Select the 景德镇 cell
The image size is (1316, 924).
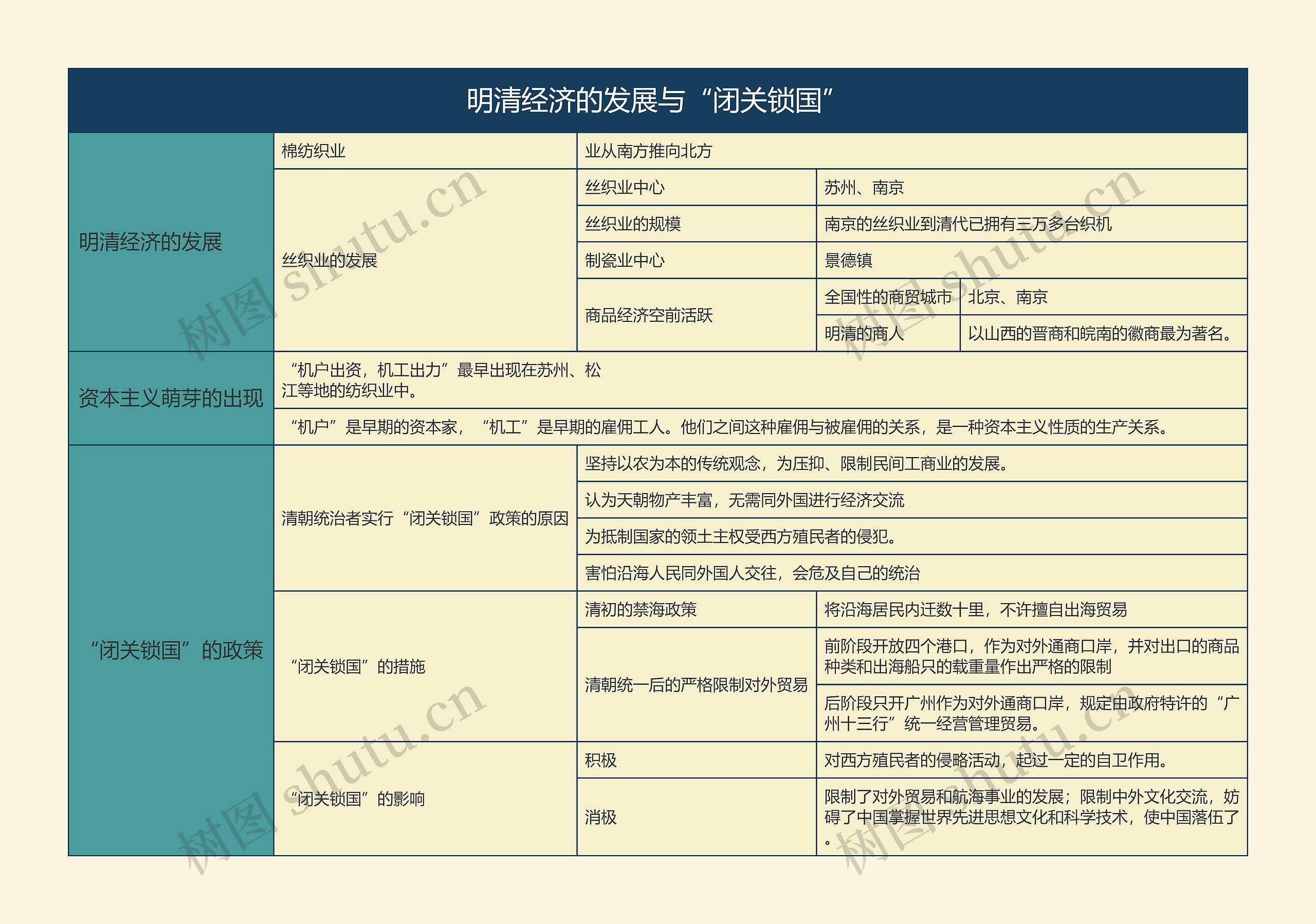pyautogui.click(x=1032, y=260)
